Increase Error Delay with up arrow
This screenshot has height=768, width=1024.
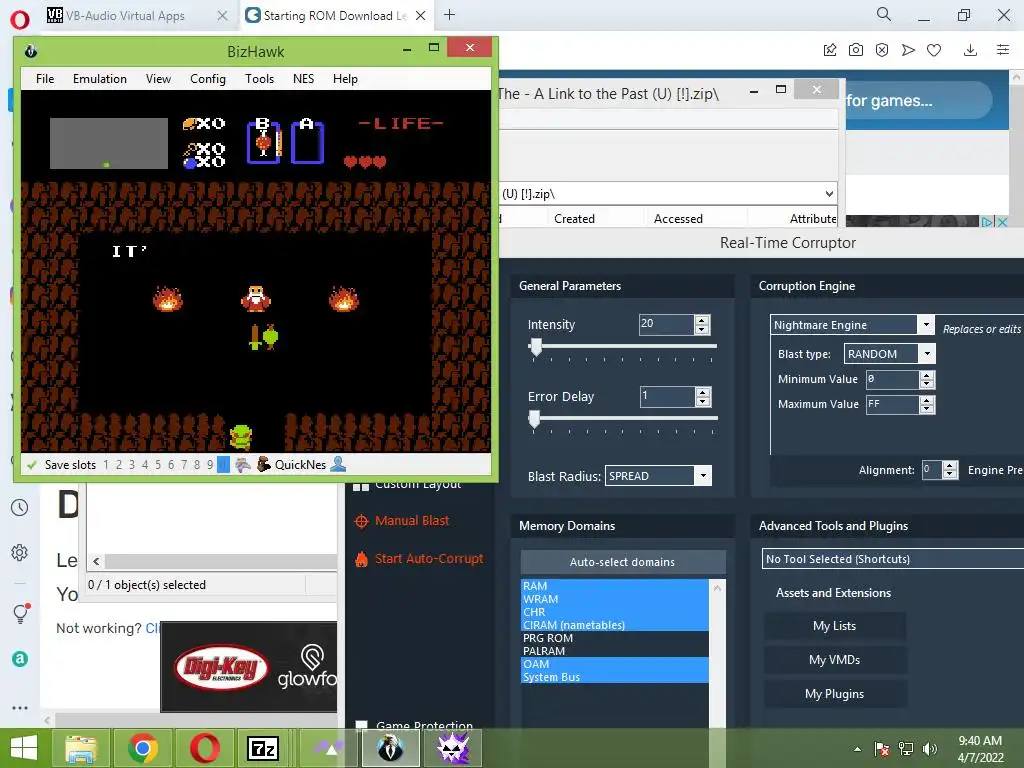click(x=703, y=392)
